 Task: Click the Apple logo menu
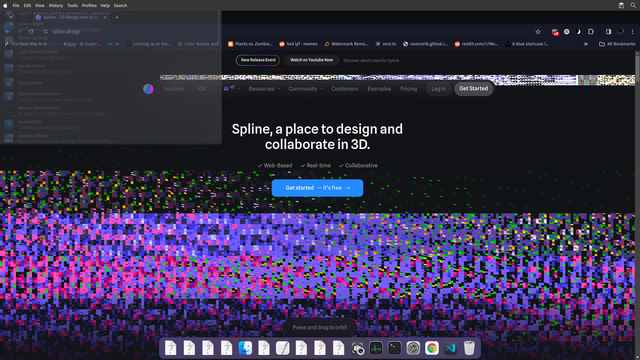(5, 5)
